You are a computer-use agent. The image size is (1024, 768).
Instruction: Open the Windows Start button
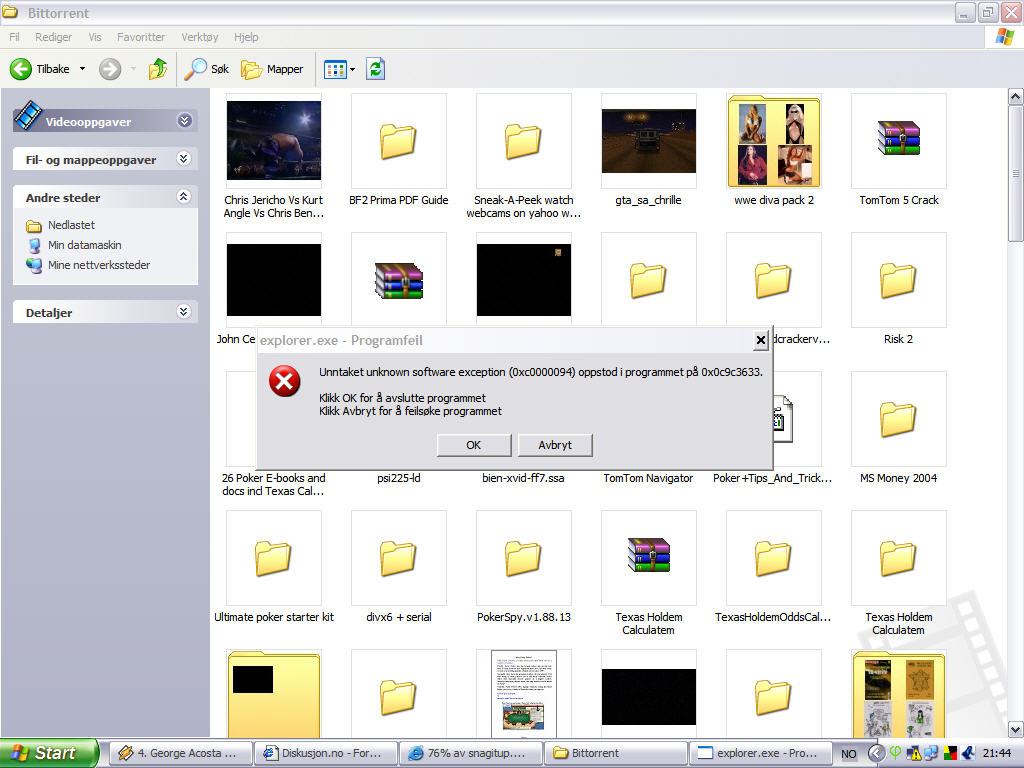point(48,753)
